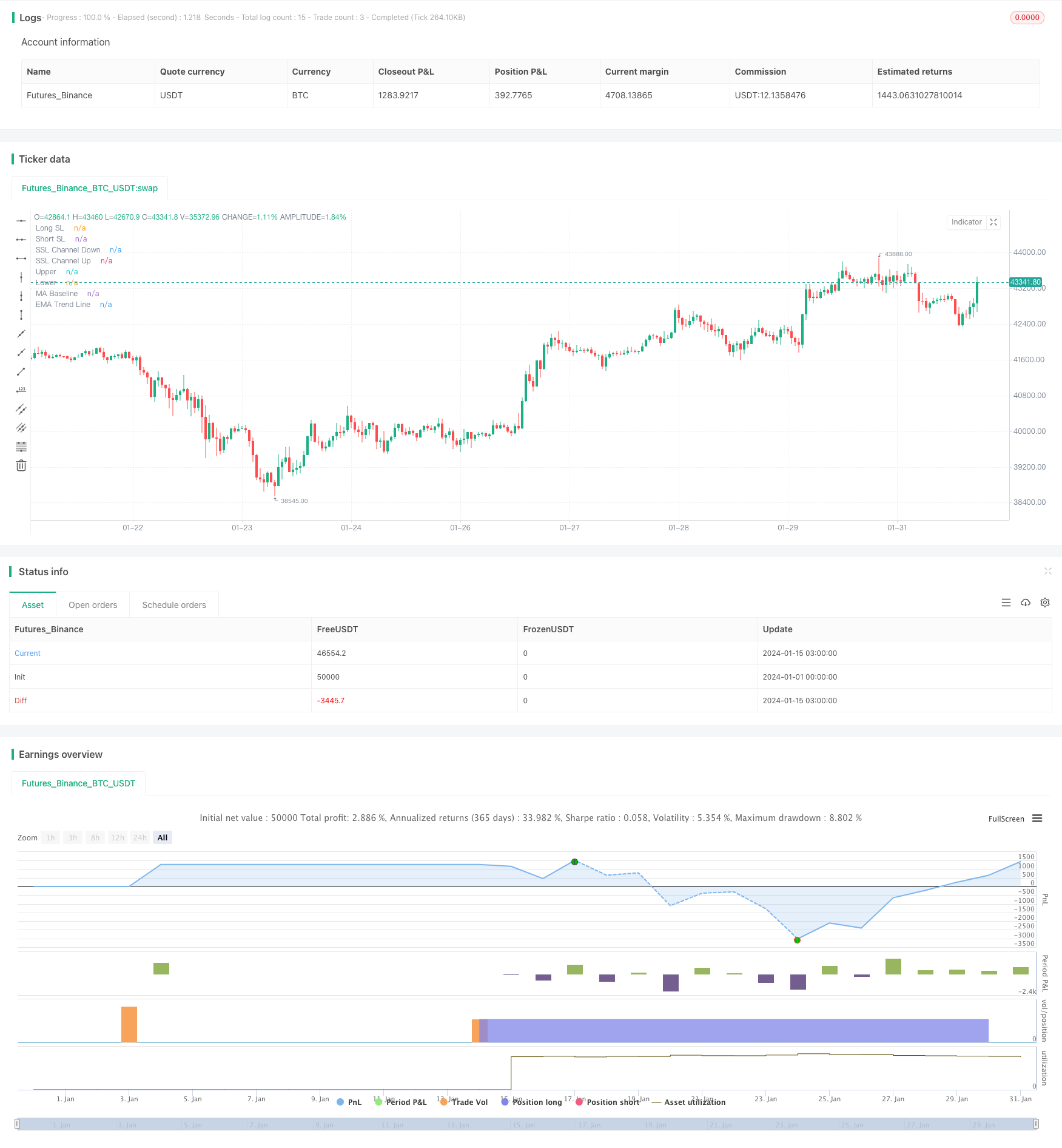Screen dimensions: 1062x1148
Task: Select the diagonal straight line drawing tool
Action: (x=21, y=334)
